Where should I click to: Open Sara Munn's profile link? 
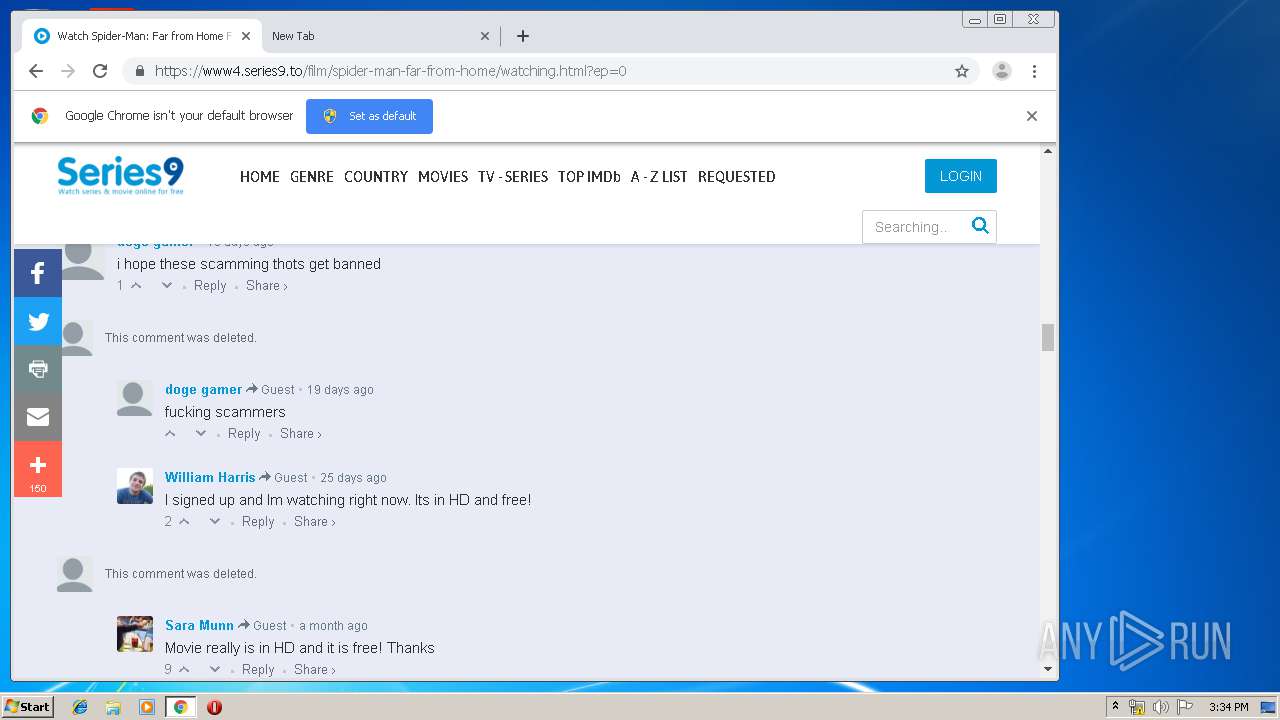(199, 626)
